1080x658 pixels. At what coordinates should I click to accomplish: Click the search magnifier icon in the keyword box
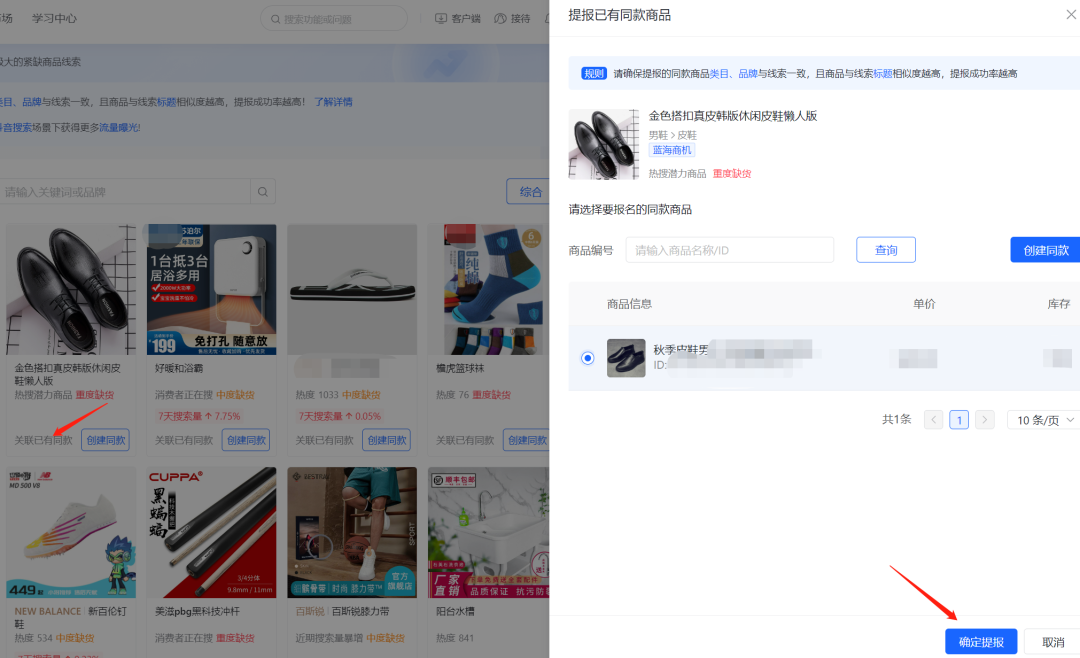coord(262,192)
